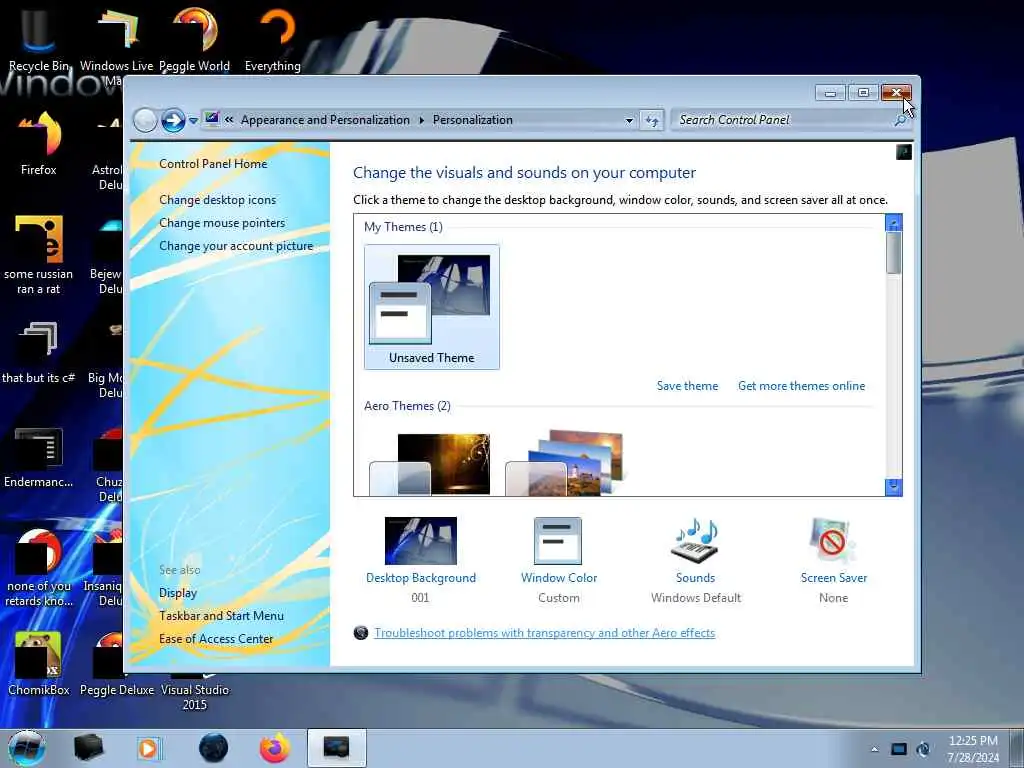Viewport: 1024px width, 768px height.
Task: Open Firefox from the taskbar
Action: pyautogui.click(x=275, y=748)
